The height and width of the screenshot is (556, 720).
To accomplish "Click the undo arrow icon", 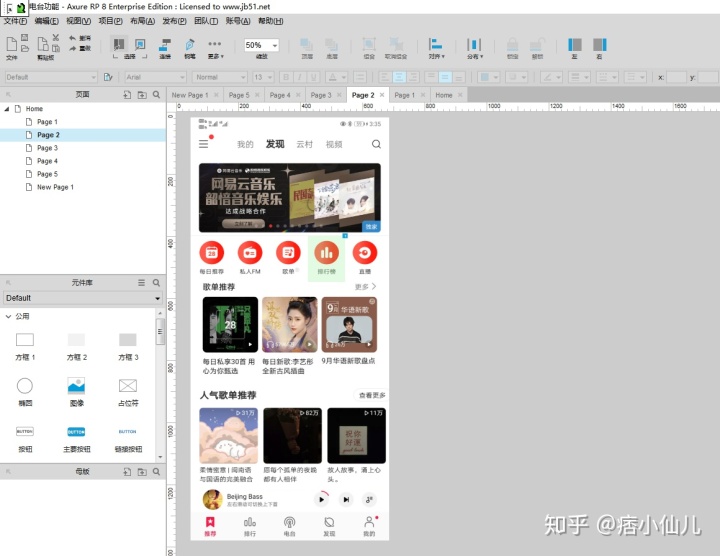I will 72,38.
